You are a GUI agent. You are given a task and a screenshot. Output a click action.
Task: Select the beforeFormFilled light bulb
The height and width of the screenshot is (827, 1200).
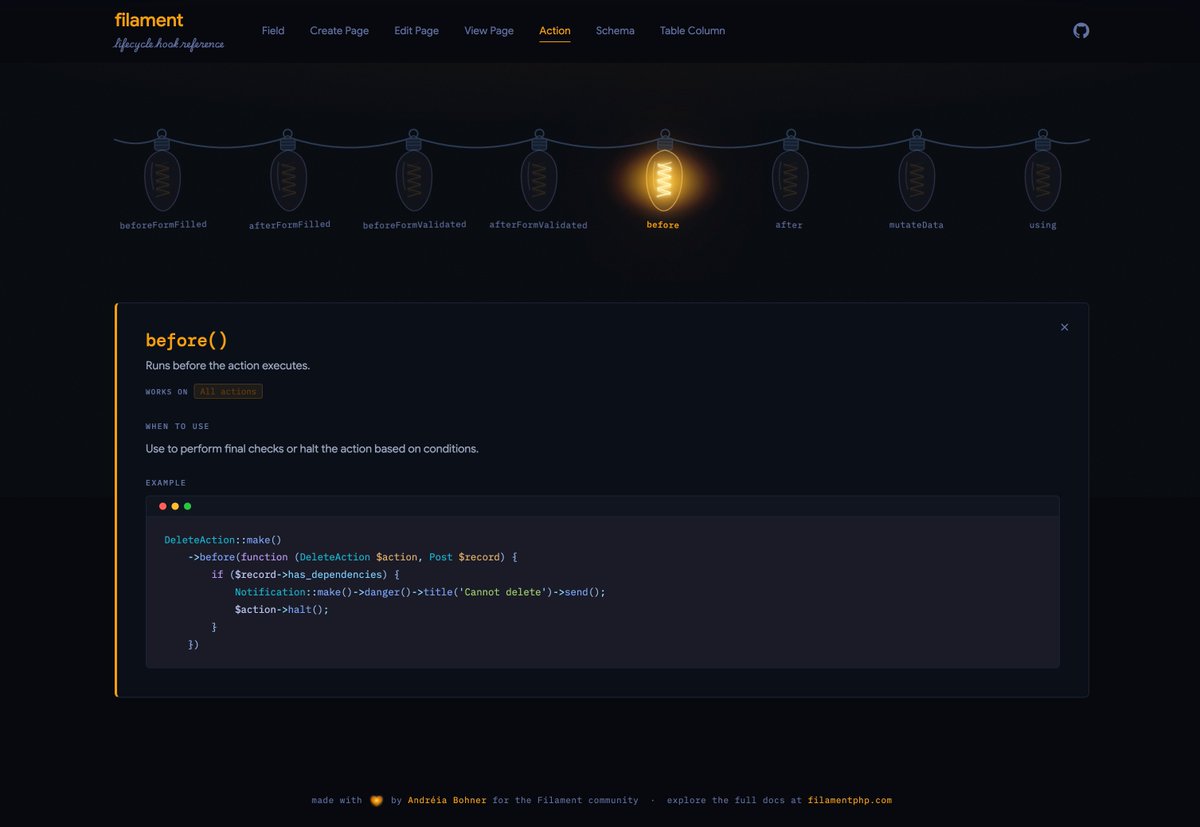tap(162, 171)
